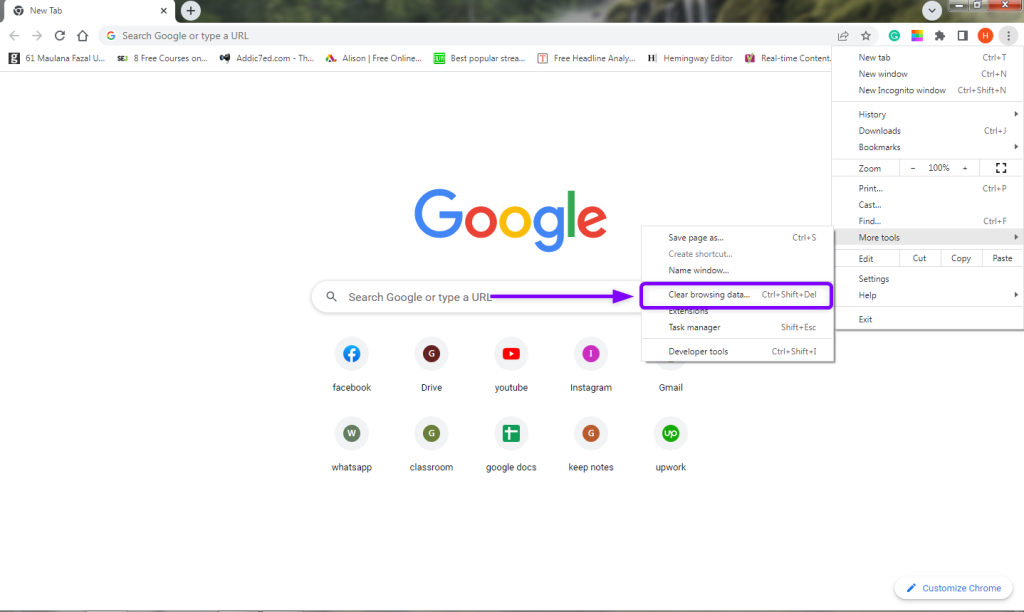Close the New Tab tab
The image size is (1024, 612).
(x=163, y=10)
